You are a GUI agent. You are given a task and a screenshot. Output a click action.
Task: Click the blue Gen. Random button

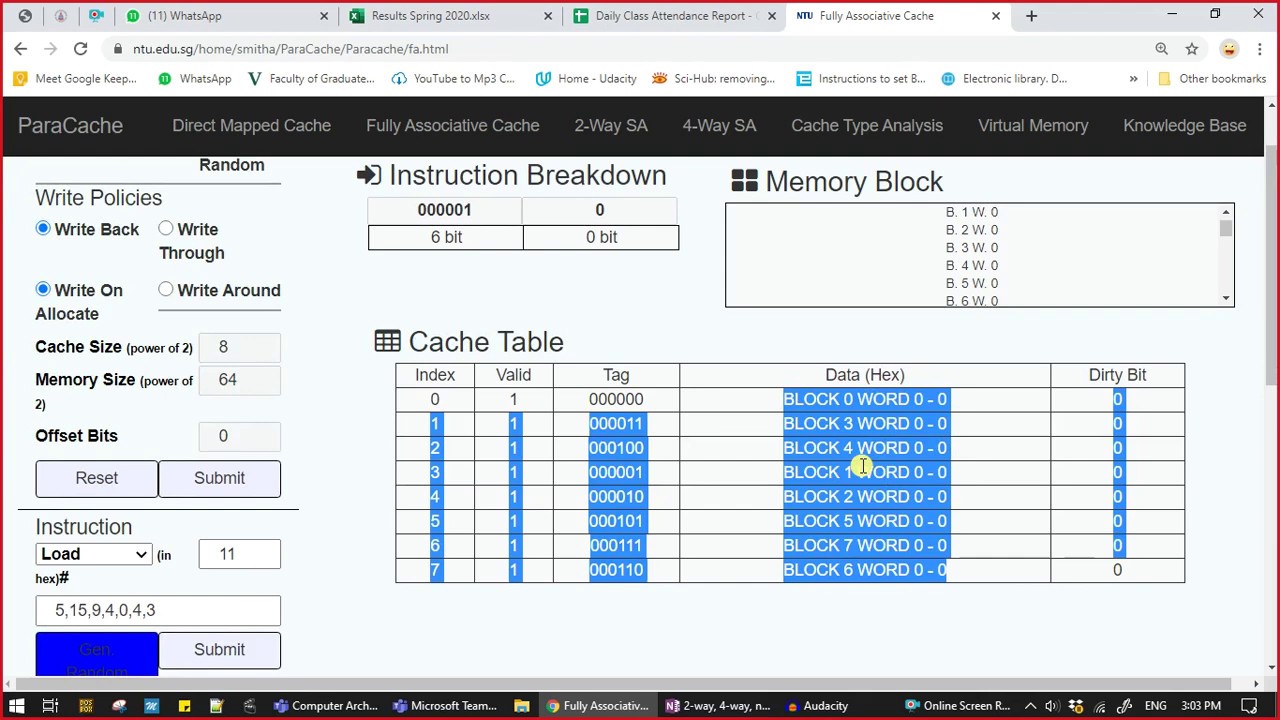(x=96, y=654)
